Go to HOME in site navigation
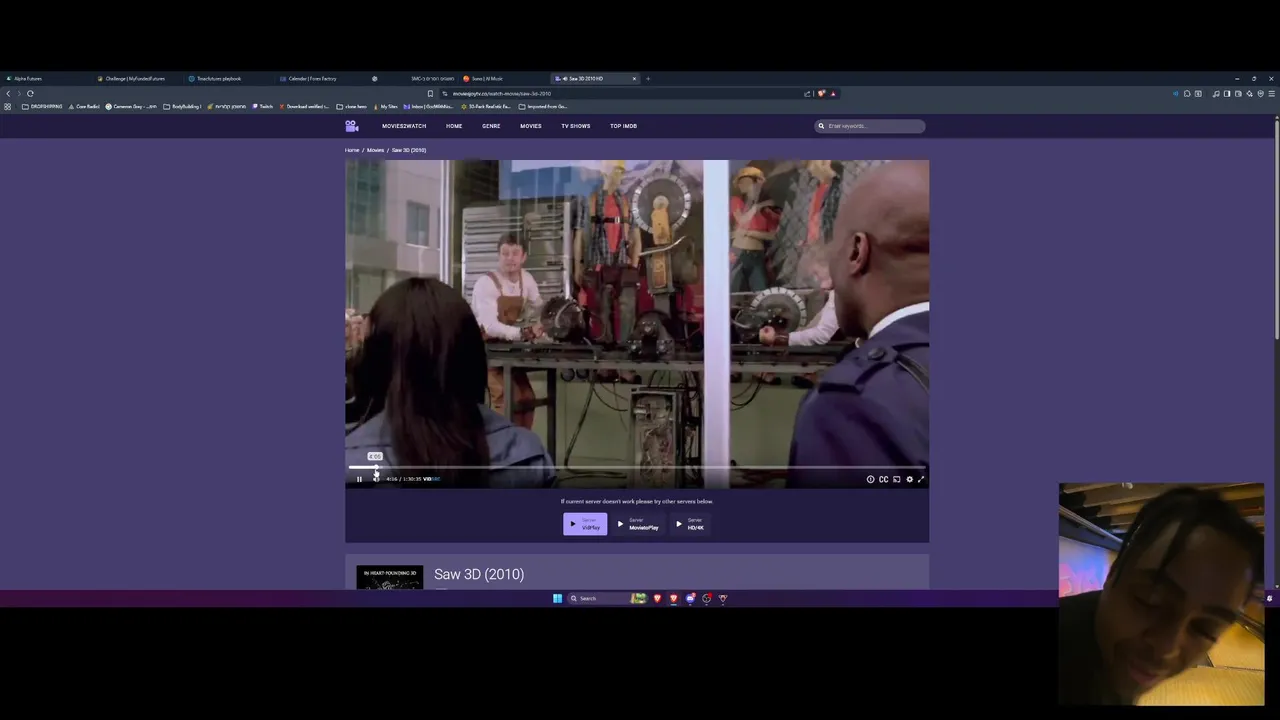This screenshot has width=1280, height=720. tap(454, 126)
